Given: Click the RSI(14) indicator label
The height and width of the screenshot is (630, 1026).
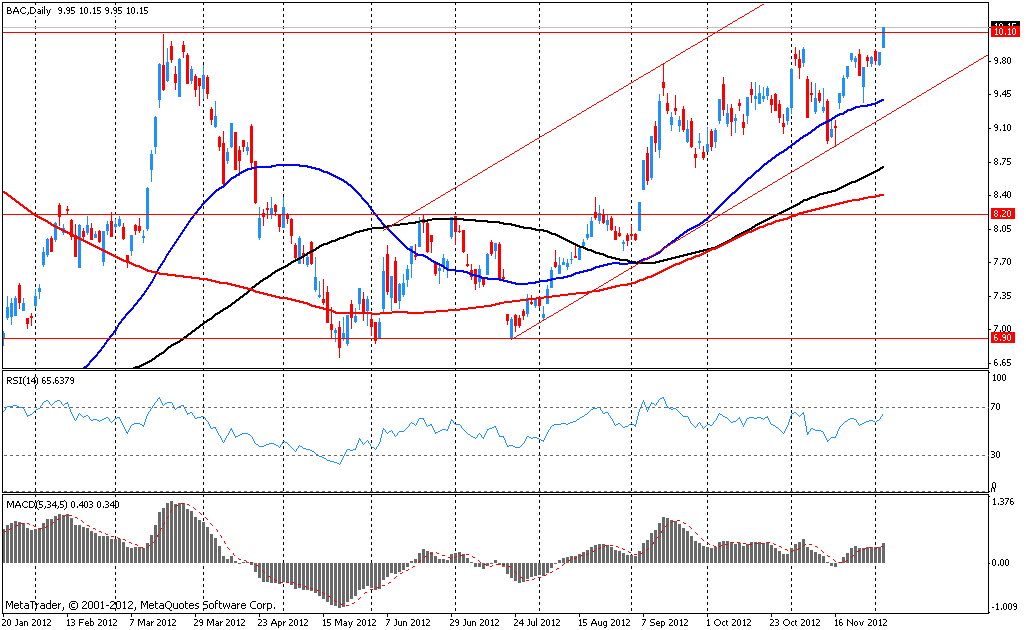Looking at the screenshot, I should click(x=40, y=381).
